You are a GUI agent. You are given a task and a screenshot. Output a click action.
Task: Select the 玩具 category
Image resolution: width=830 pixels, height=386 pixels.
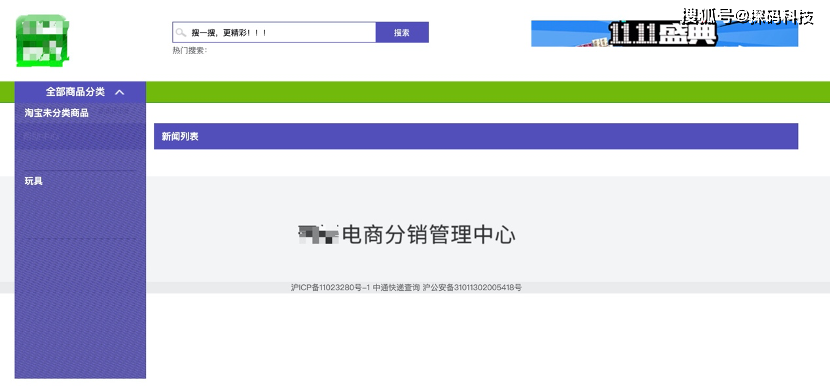(34, 181)
